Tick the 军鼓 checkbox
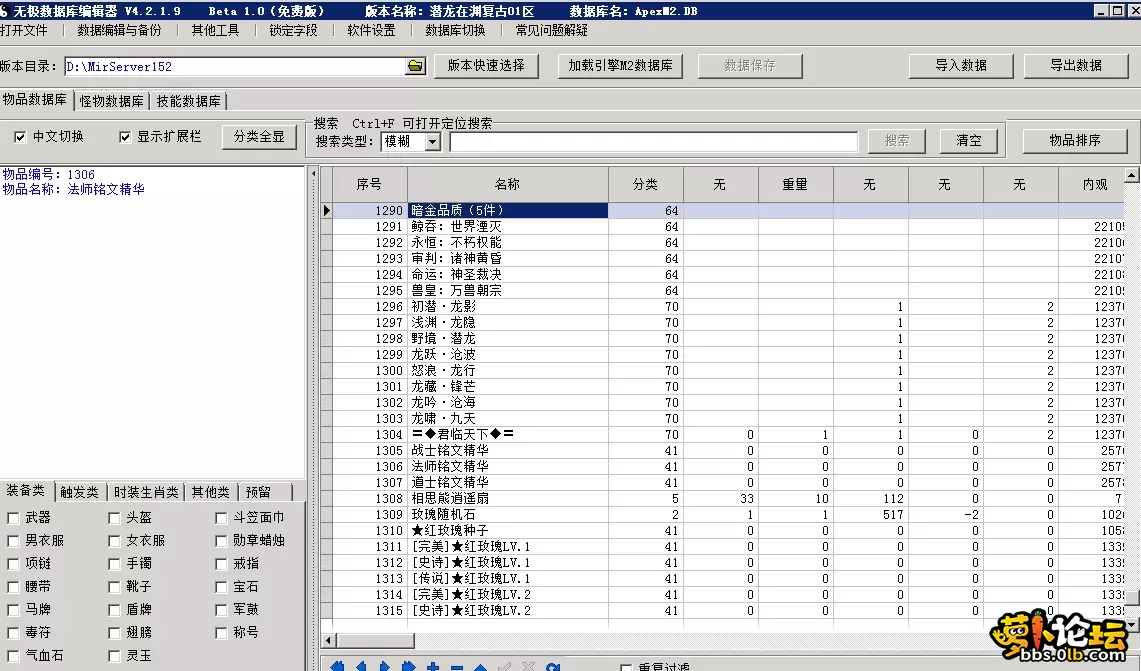1141x671 pixels. (x=221, y=610)
